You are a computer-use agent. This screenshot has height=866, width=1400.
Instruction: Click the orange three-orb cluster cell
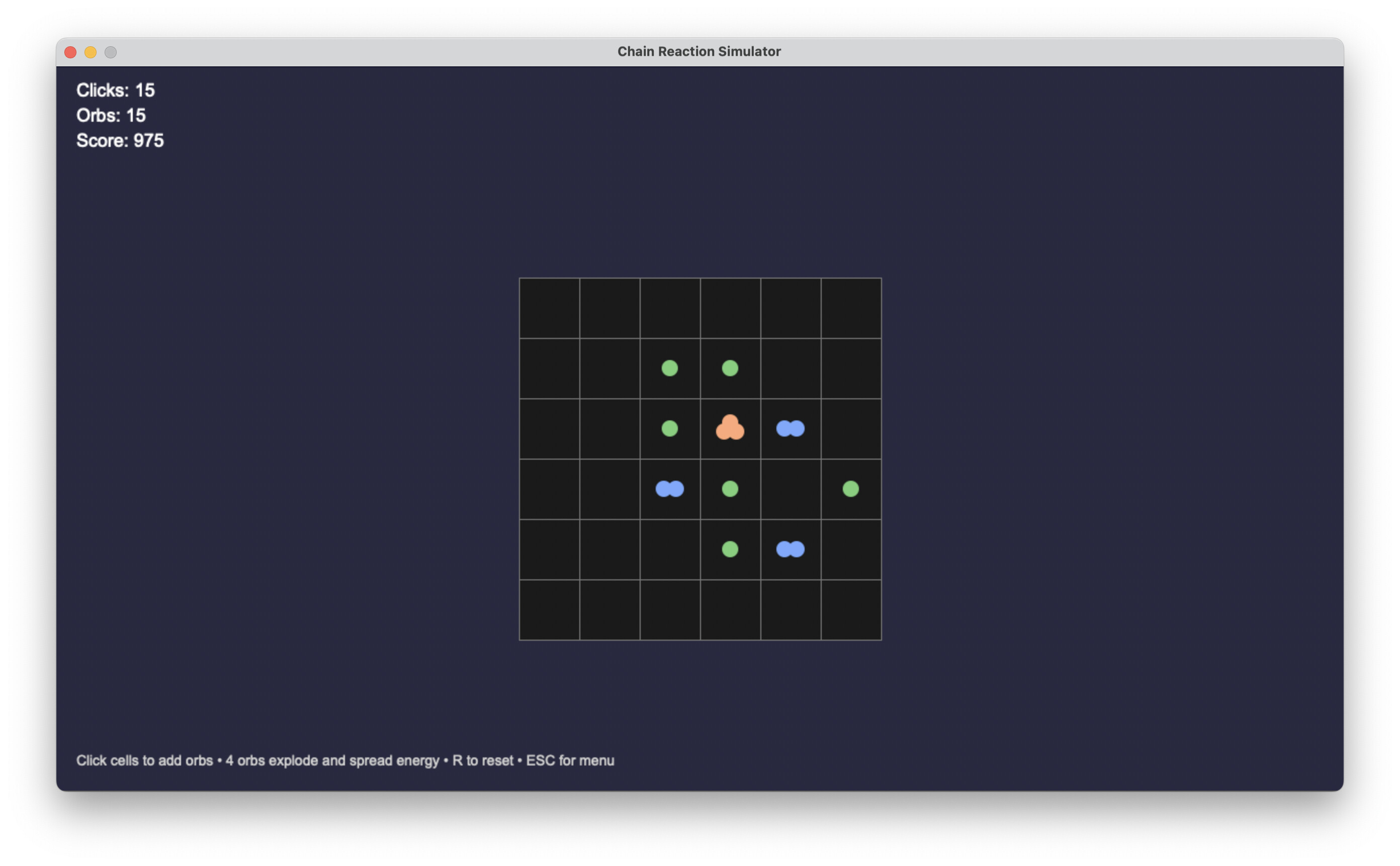click(730, 428)
